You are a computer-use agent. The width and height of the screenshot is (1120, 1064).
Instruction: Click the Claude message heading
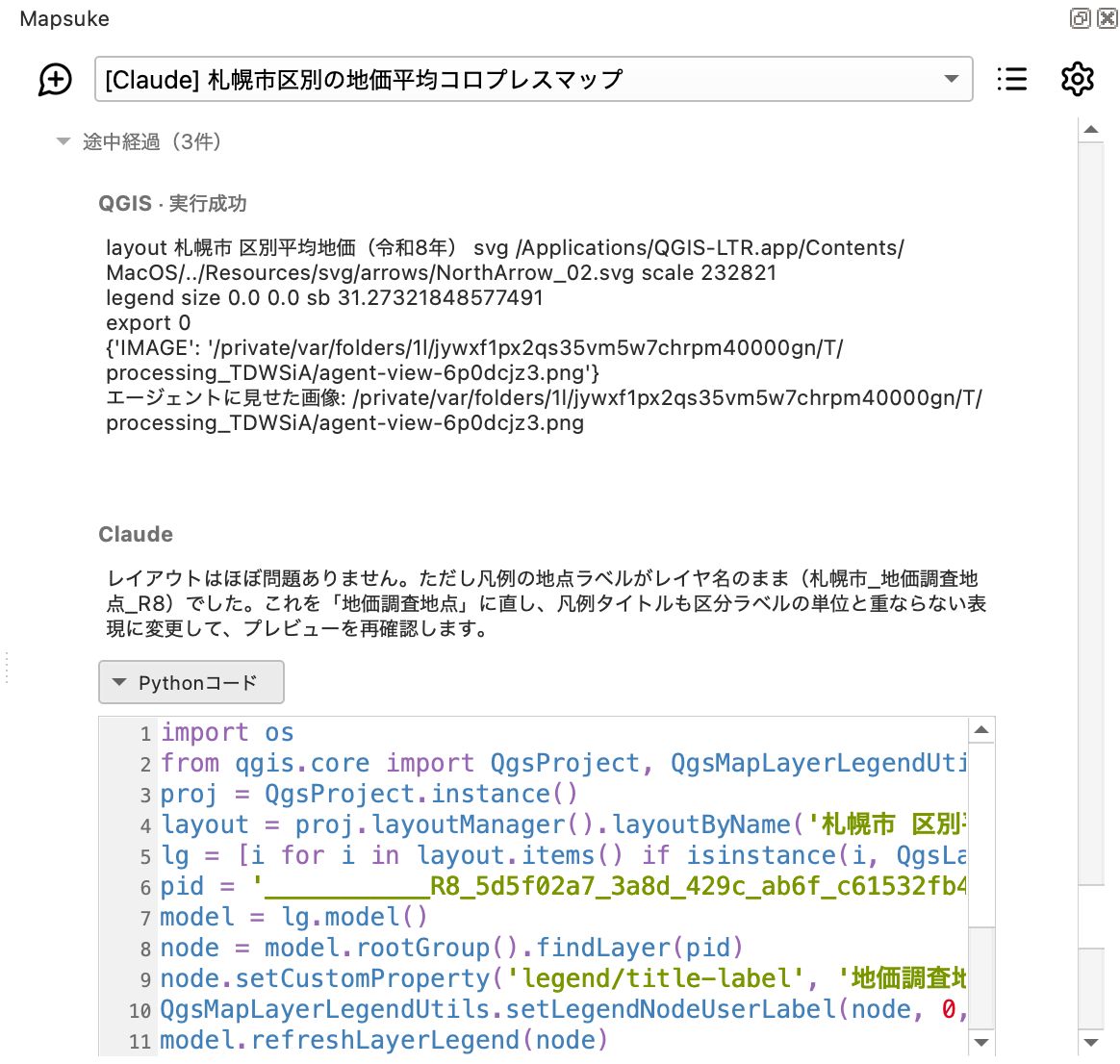pos(136,534)
